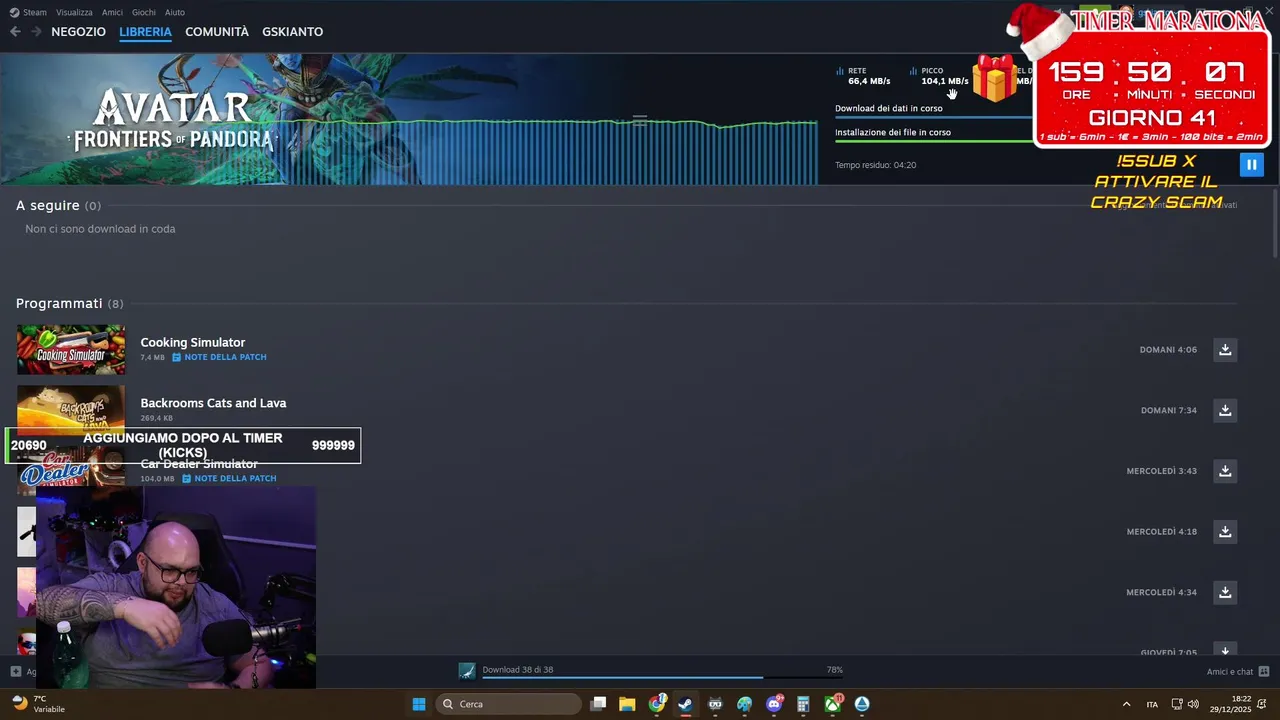Open the Amici menu
Viewport: 1280px width, 720px height.
pyautogui.click(x=112, y=12)
